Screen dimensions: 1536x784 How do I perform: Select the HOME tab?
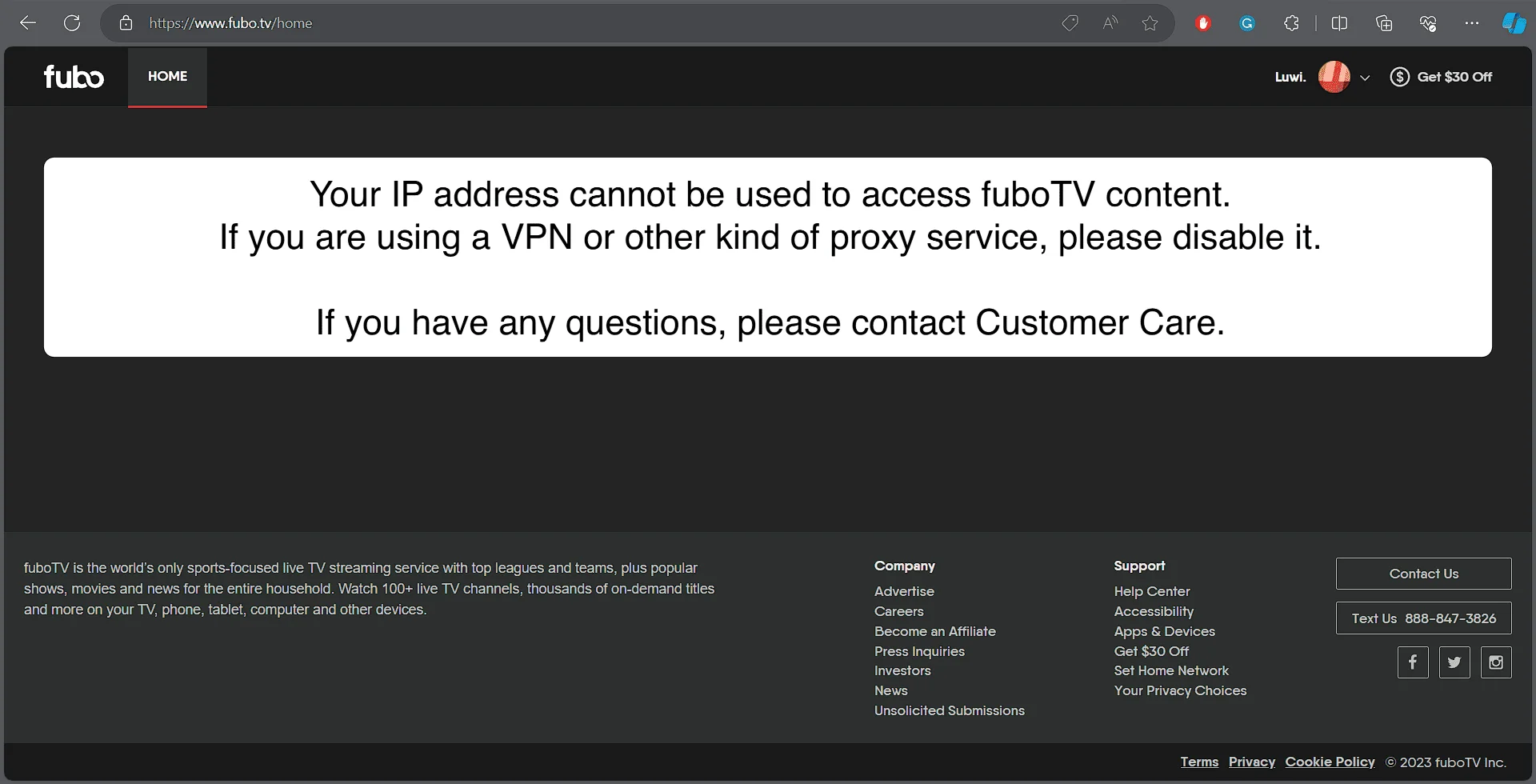(x=167, y=77)
